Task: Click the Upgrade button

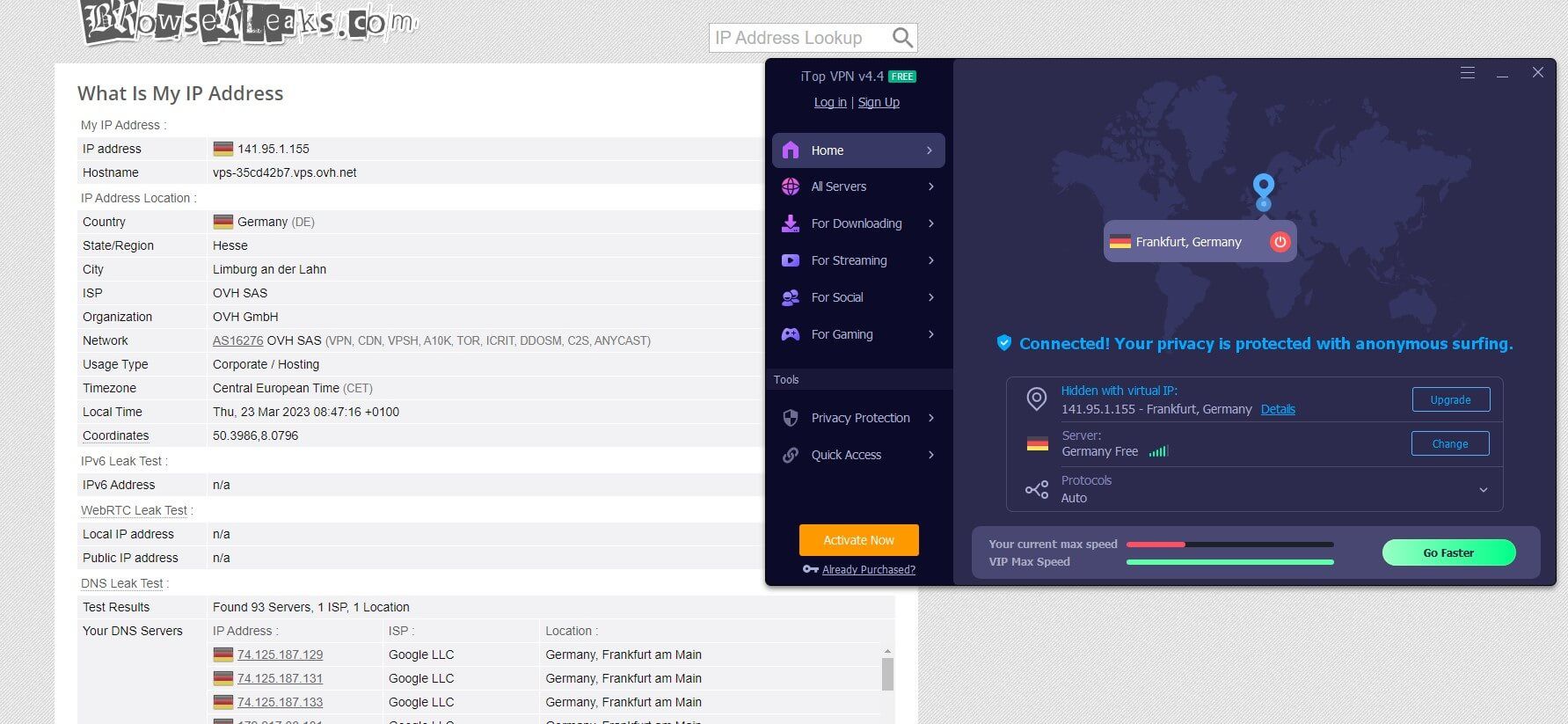Action: click(x=1451, y=399)
